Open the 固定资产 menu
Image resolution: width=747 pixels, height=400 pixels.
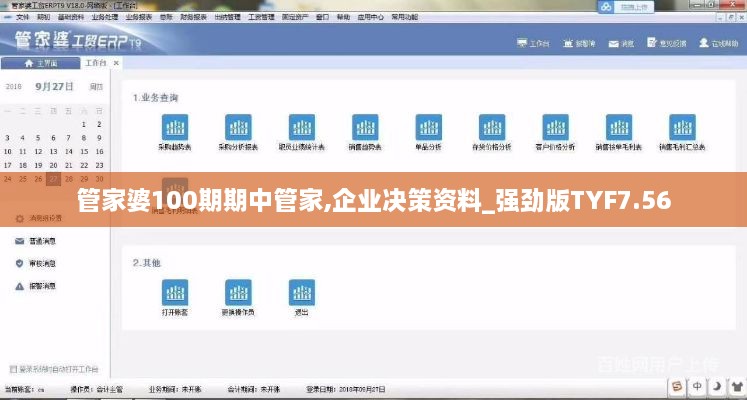point(295,17)
